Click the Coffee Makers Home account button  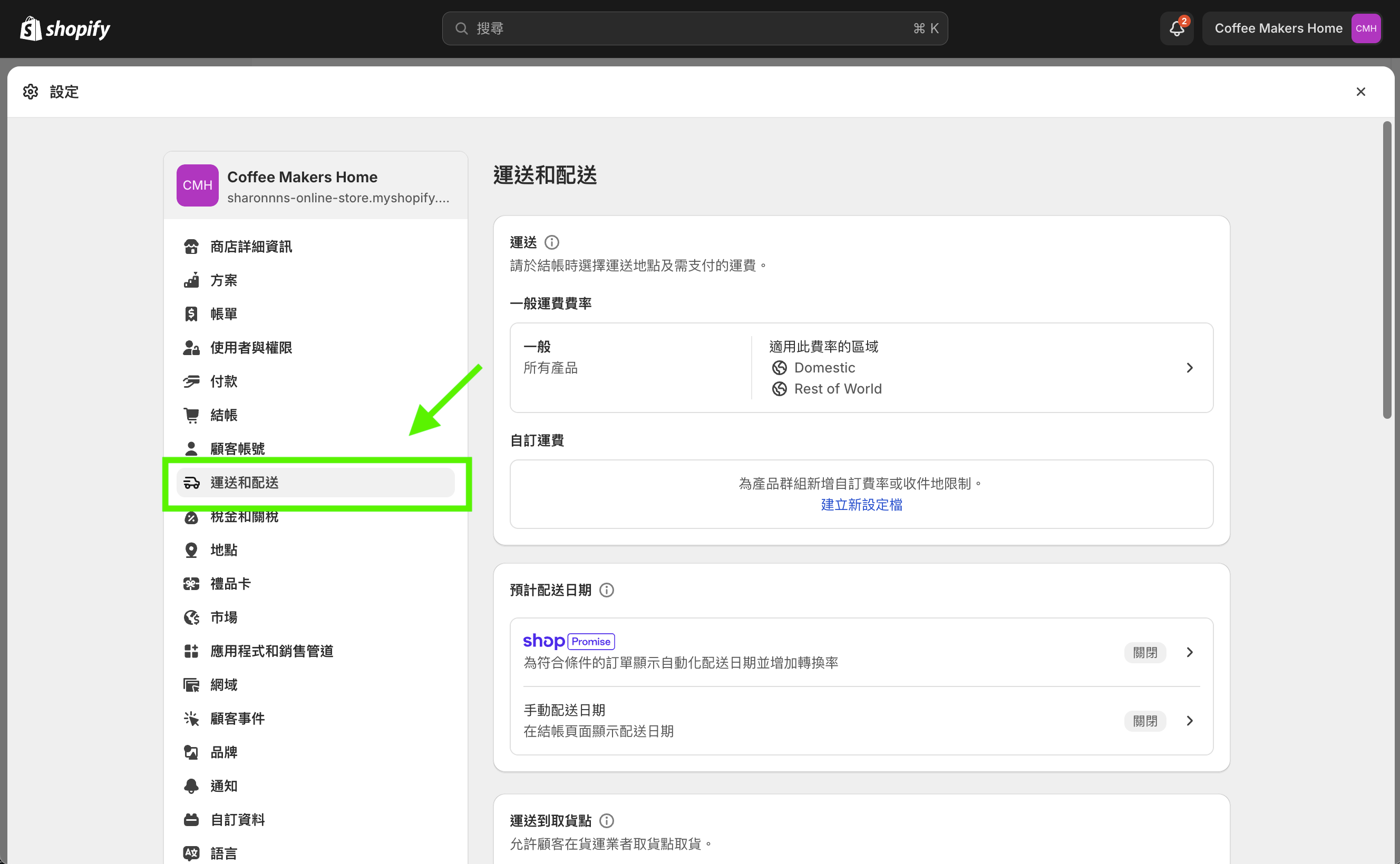[1292, 28]
